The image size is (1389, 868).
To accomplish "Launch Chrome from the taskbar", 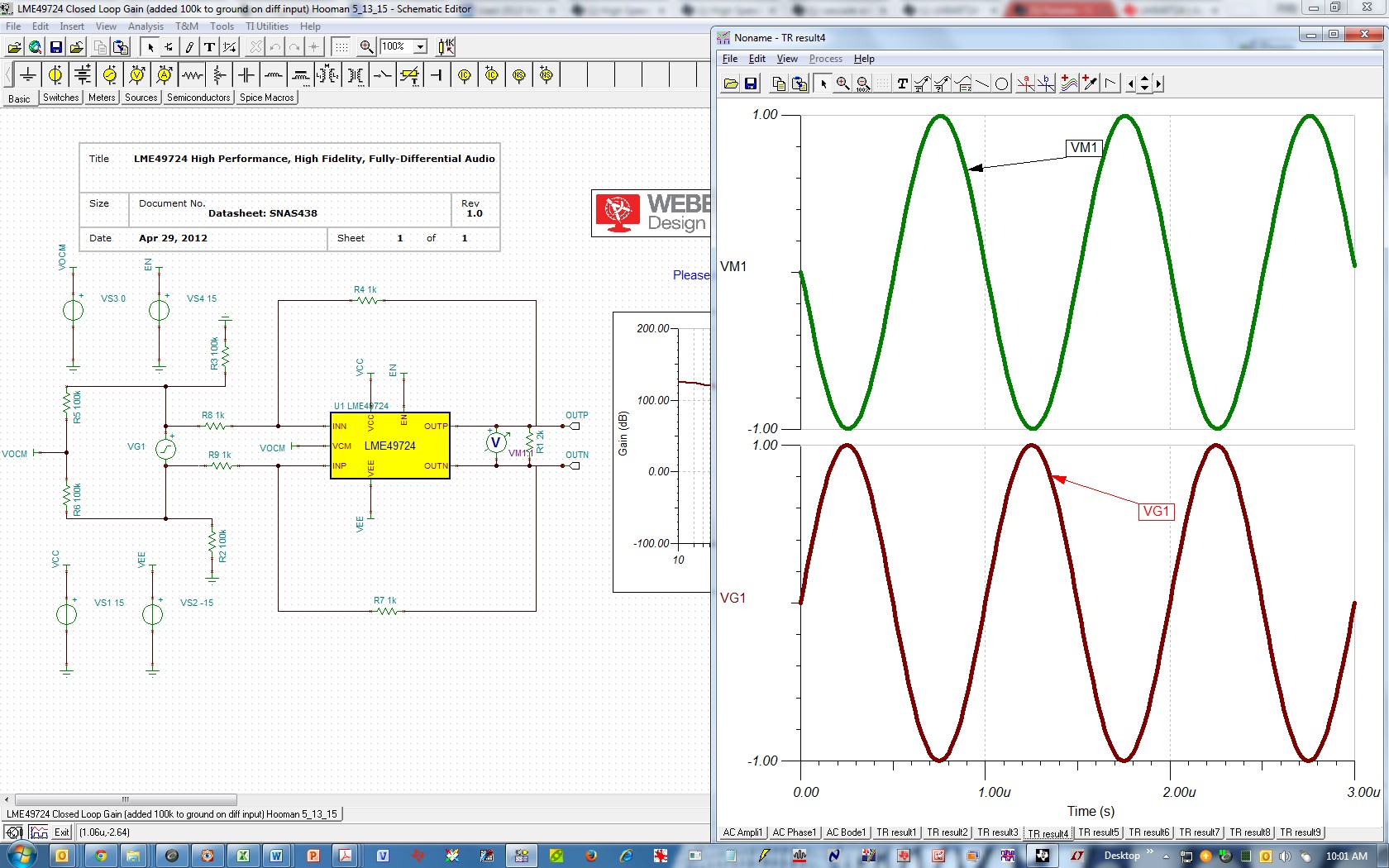I will tap(100, 856).
